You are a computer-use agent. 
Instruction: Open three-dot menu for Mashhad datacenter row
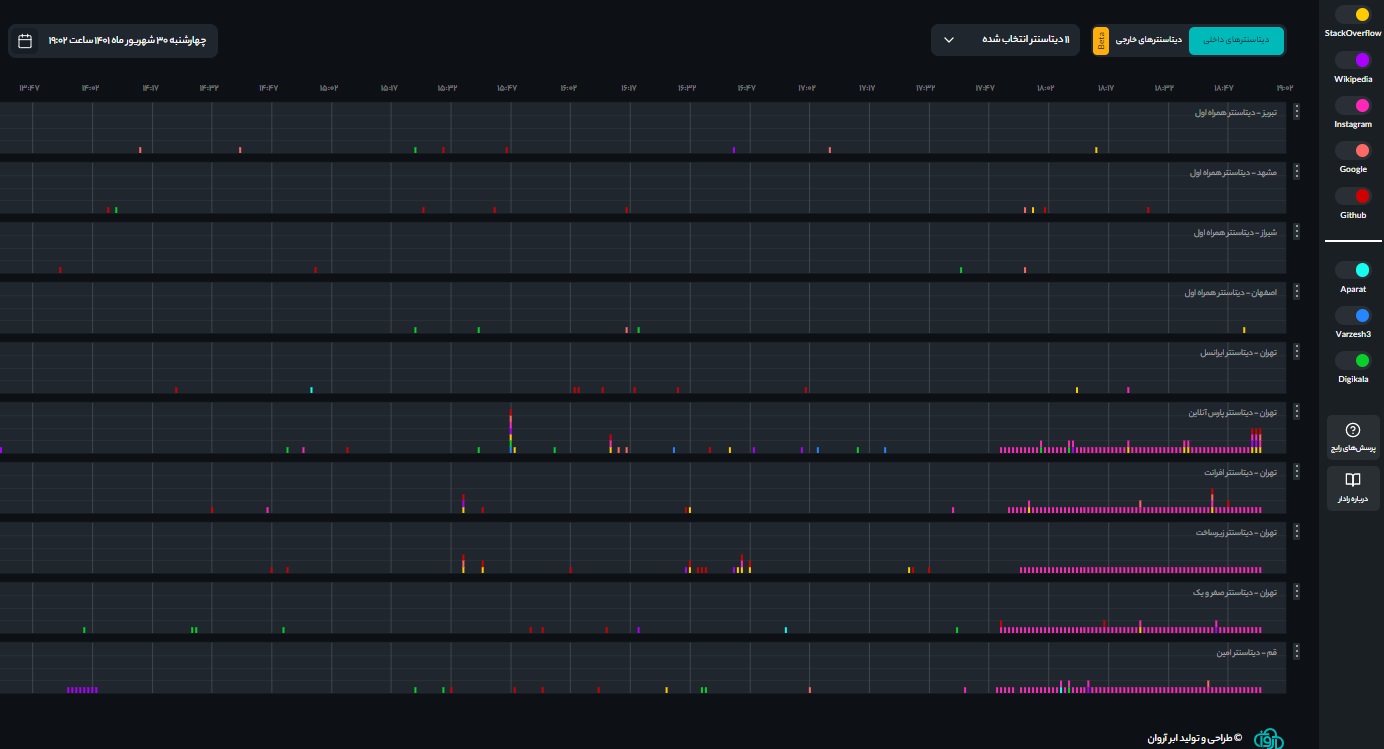pos(1296,172)
